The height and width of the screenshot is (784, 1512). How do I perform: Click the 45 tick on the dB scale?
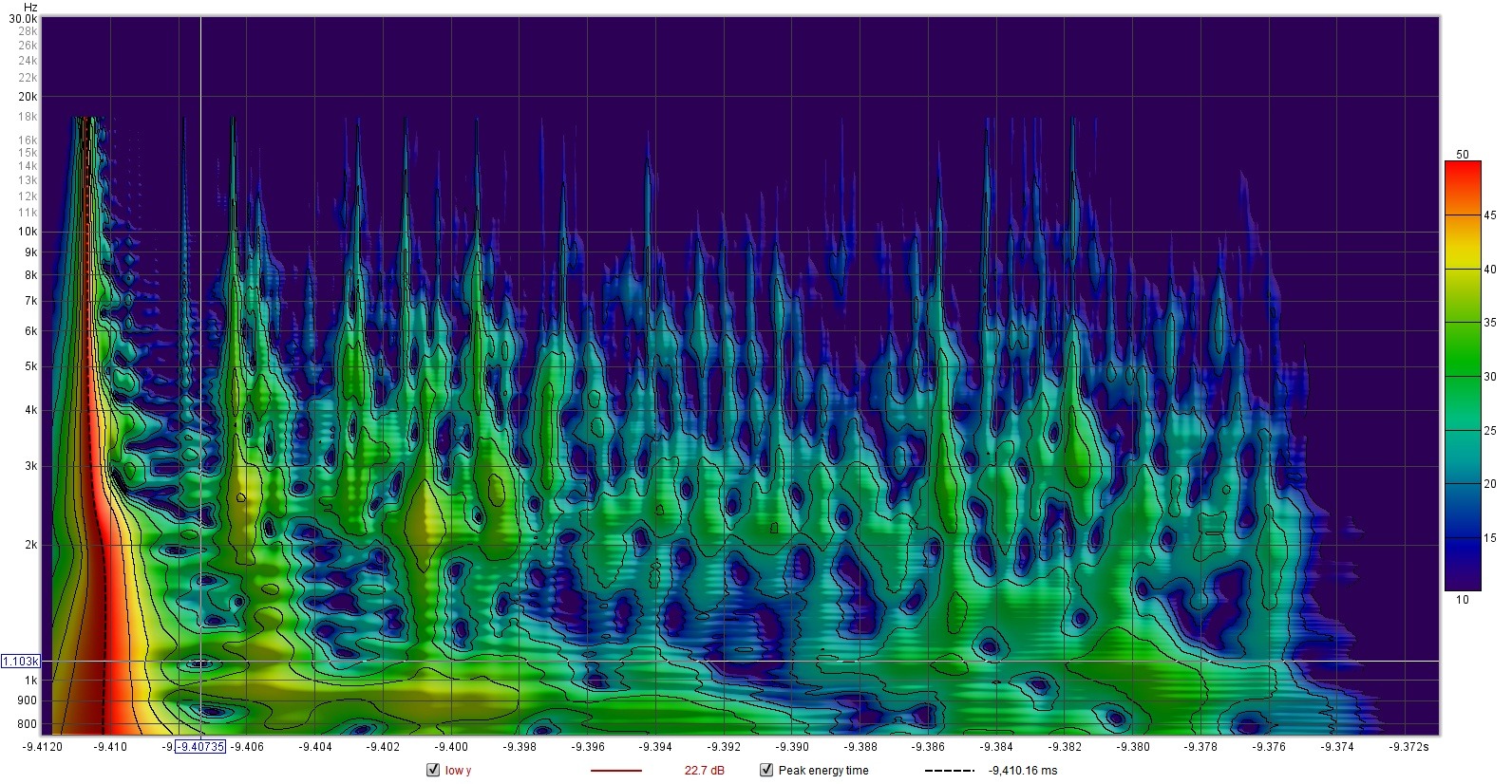click(1490, 215)
